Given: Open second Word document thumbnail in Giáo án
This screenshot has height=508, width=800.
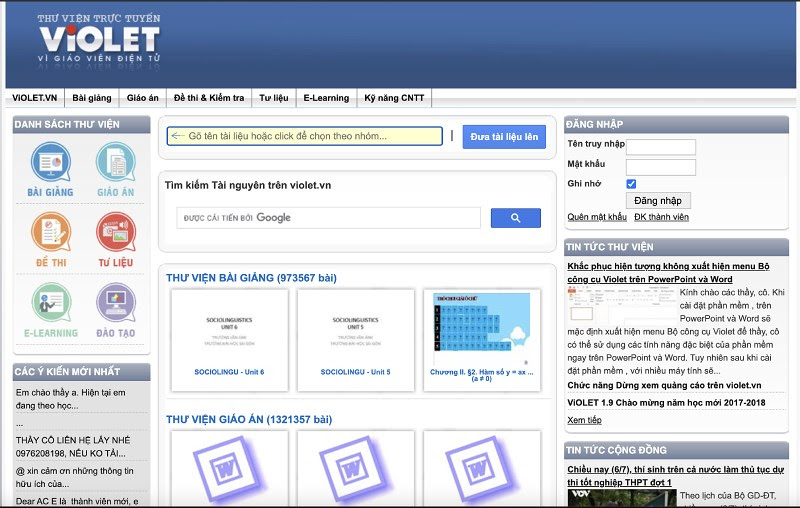Looking at the screenshot, I should click(356, 469).
